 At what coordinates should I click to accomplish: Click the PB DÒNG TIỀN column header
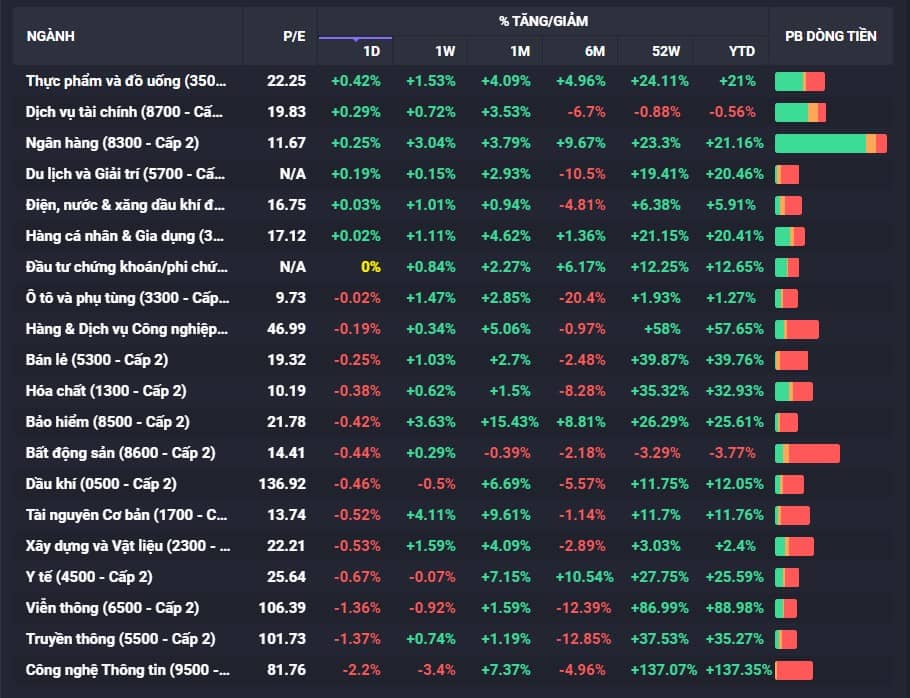(830, 36)
